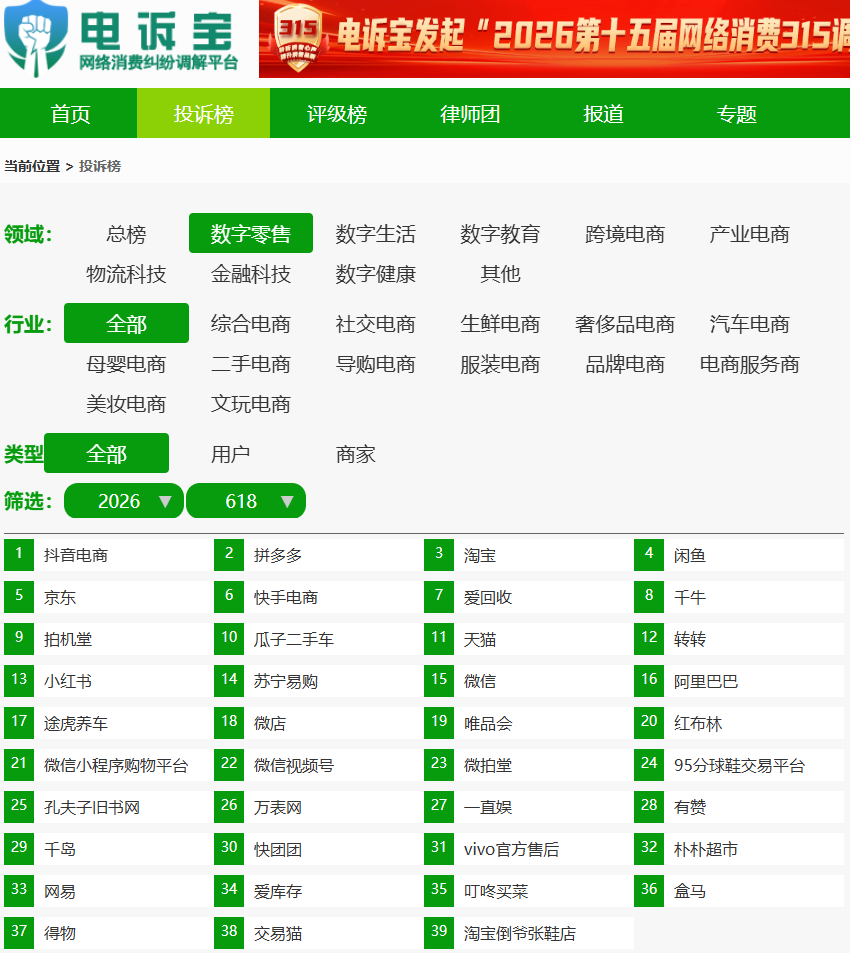Filter industry by 品牌电商
This screenshot has height=953, width=850.
[x=625, y=363]
